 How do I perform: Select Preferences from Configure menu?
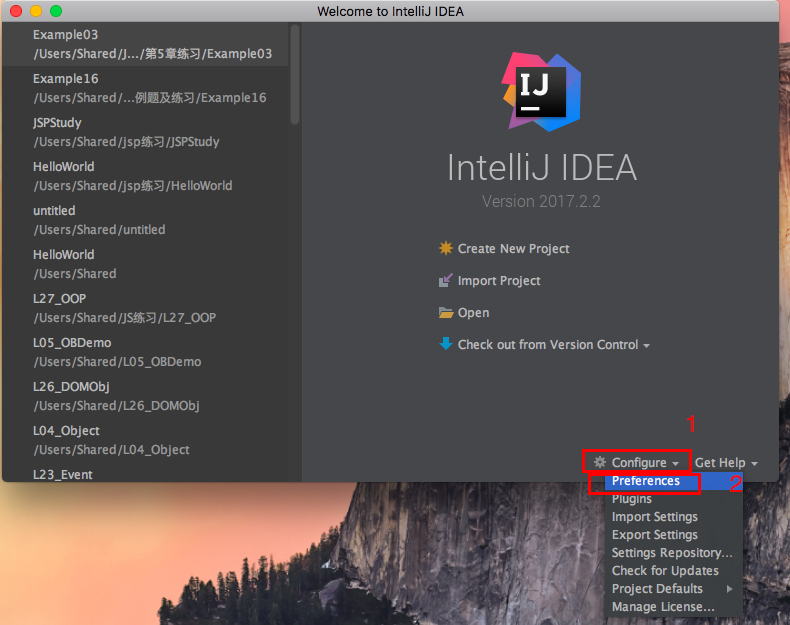[x=674, y=481]
